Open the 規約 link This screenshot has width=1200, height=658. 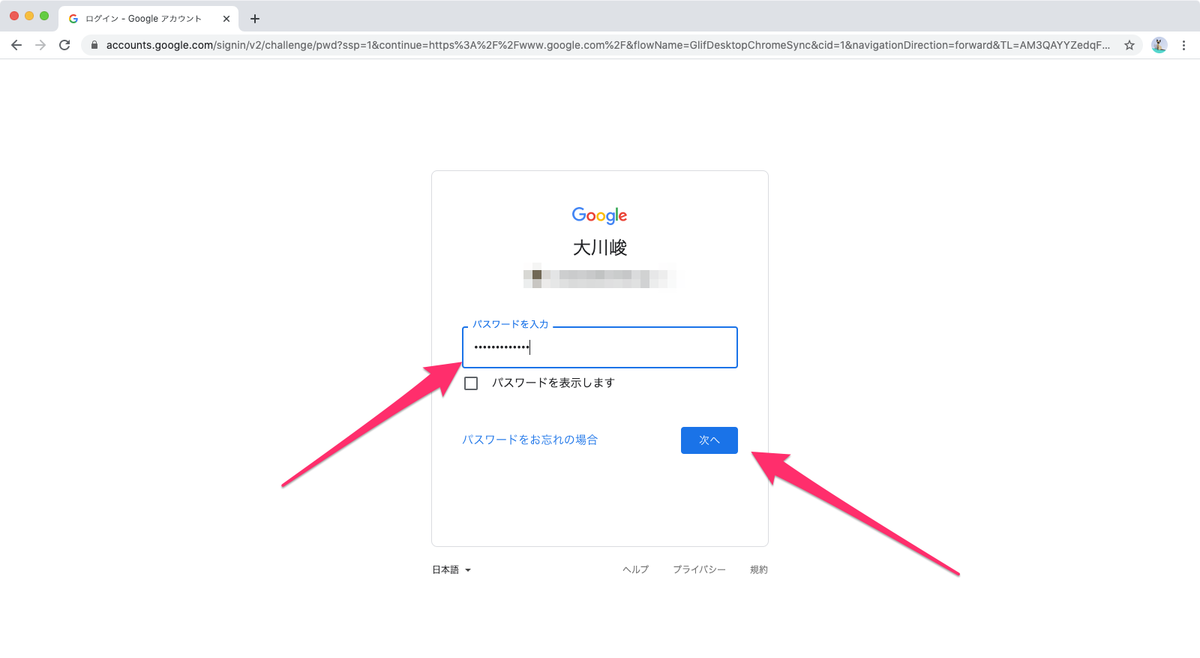759,570
